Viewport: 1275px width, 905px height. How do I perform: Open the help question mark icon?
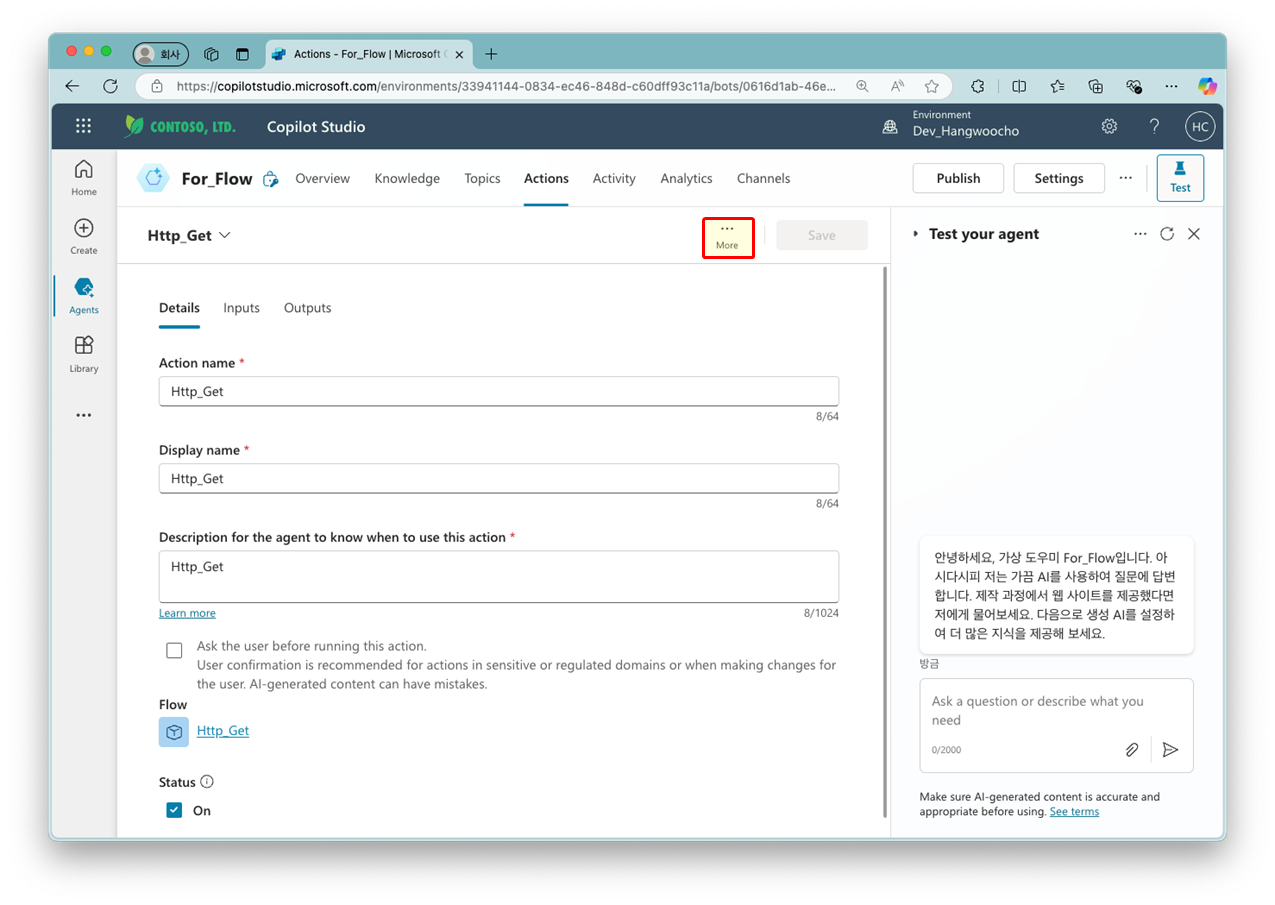1154,126
